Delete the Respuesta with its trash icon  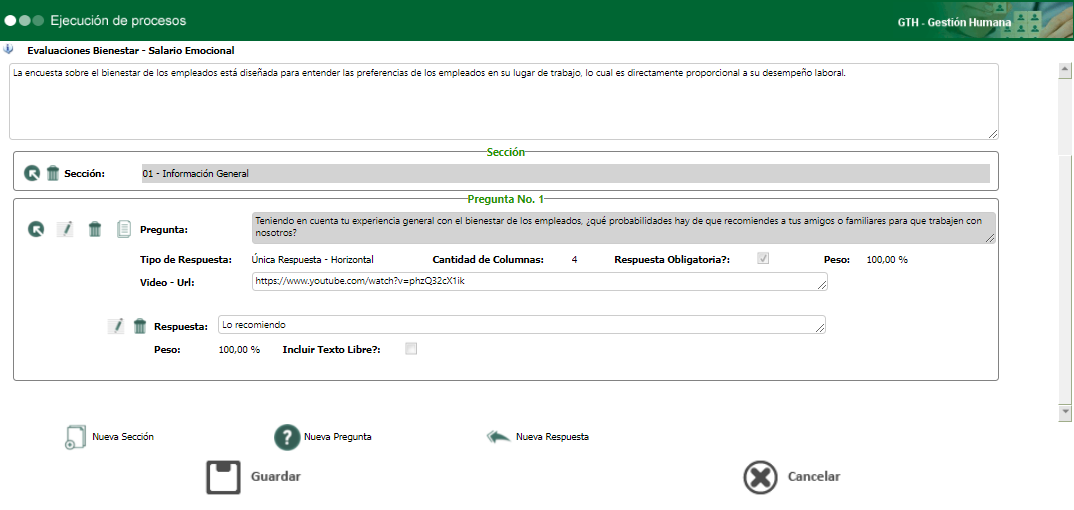click(140, 326)
